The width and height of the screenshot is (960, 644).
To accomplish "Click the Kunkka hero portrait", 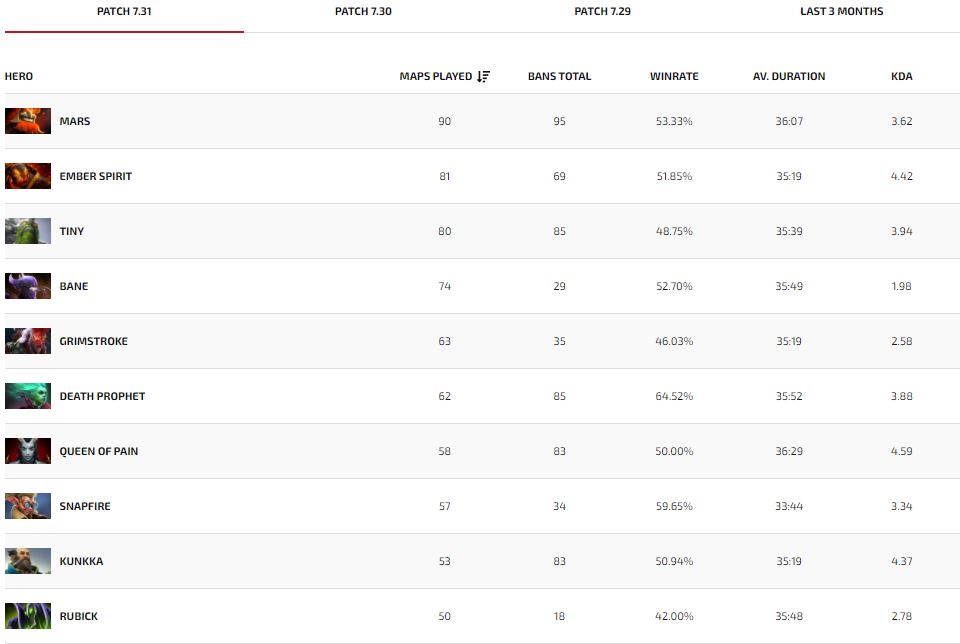I will tap(28, 561).
